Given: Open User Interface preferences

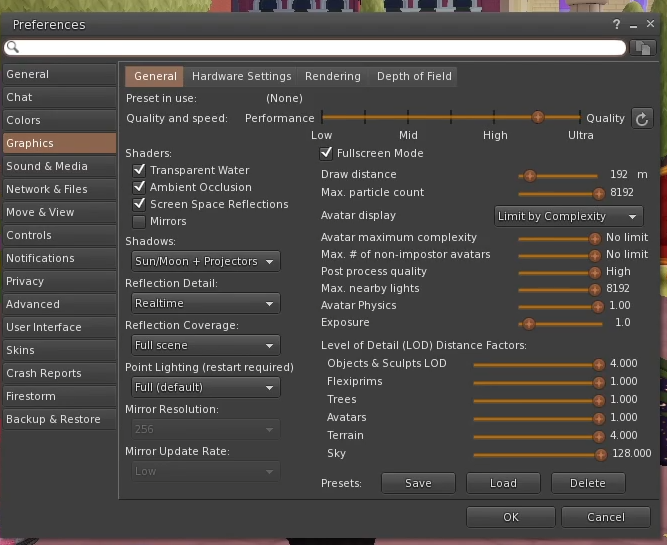Looking at the screenshot, I should click(59, 327).
